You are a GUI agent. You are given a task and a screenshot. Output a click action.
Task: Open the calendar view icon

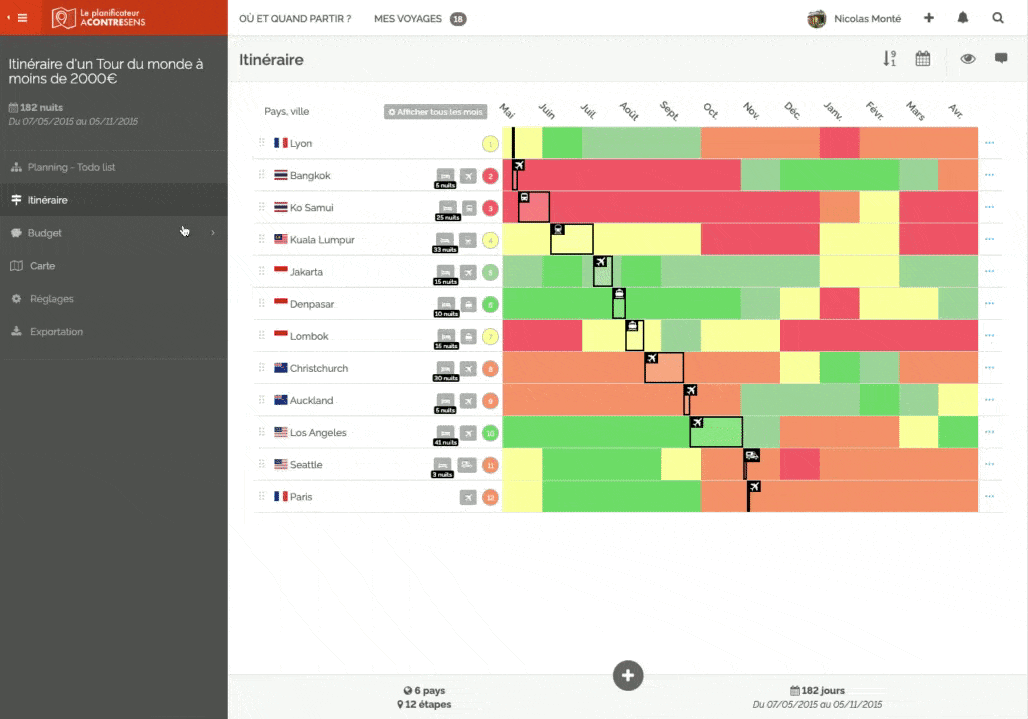[922, 58]
